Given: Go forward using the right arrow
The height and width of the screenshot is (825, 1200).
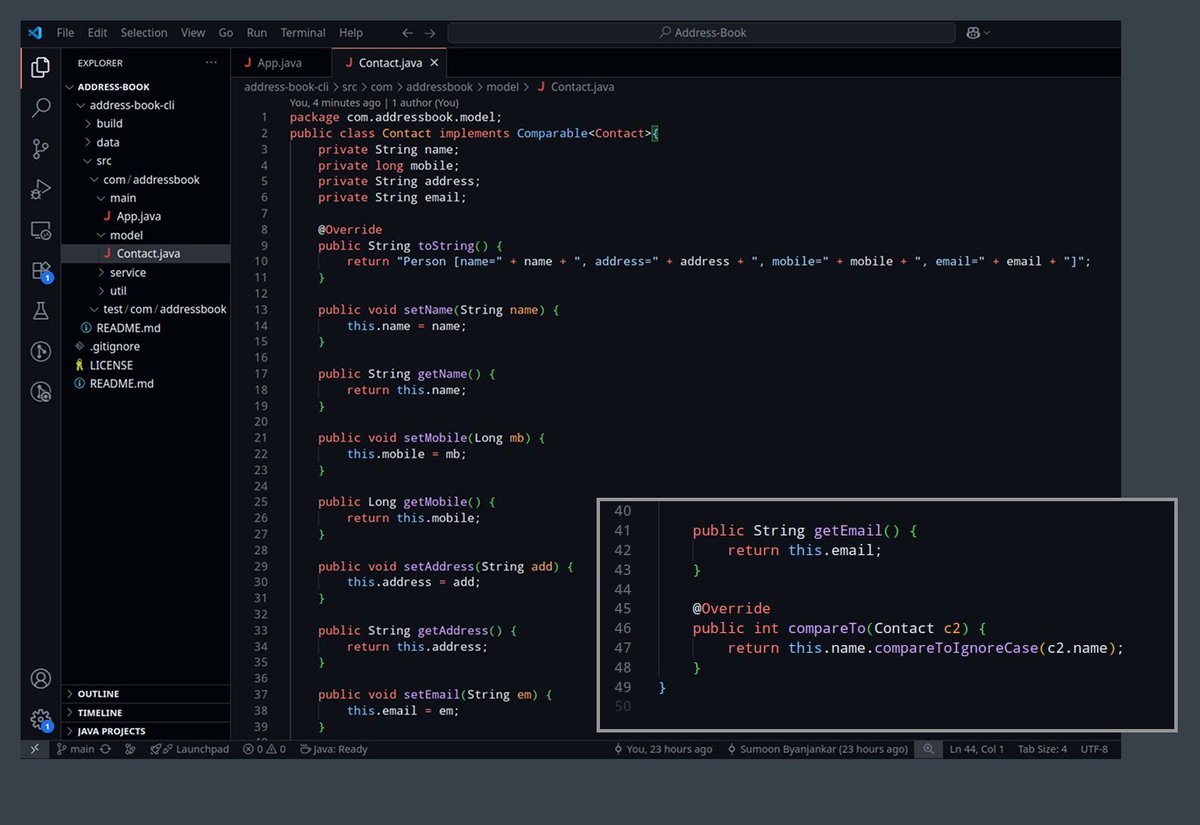Looking at the screenshot, I should (430, 33).
